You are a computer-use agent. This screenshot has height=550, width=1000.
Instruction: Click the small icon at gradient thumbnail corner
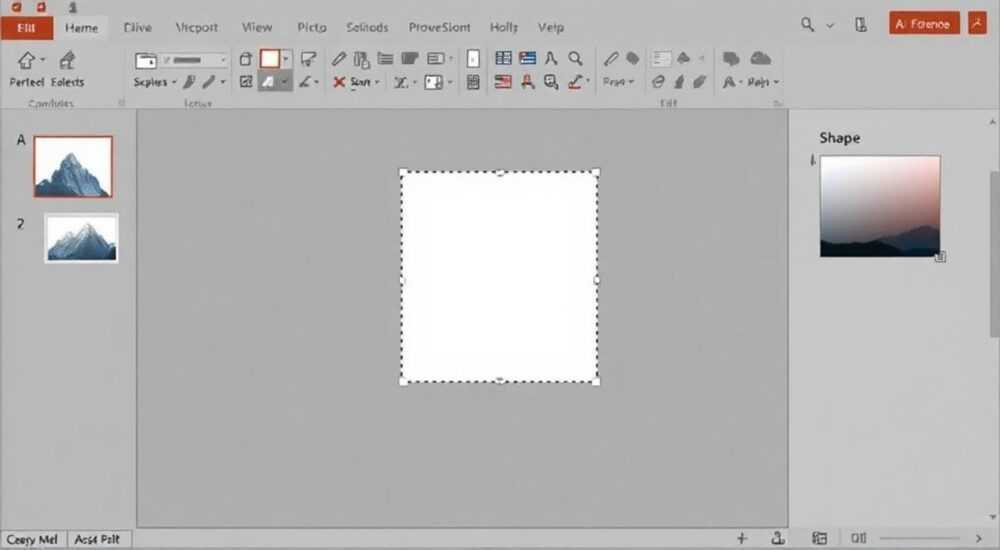tap(940, 256)
